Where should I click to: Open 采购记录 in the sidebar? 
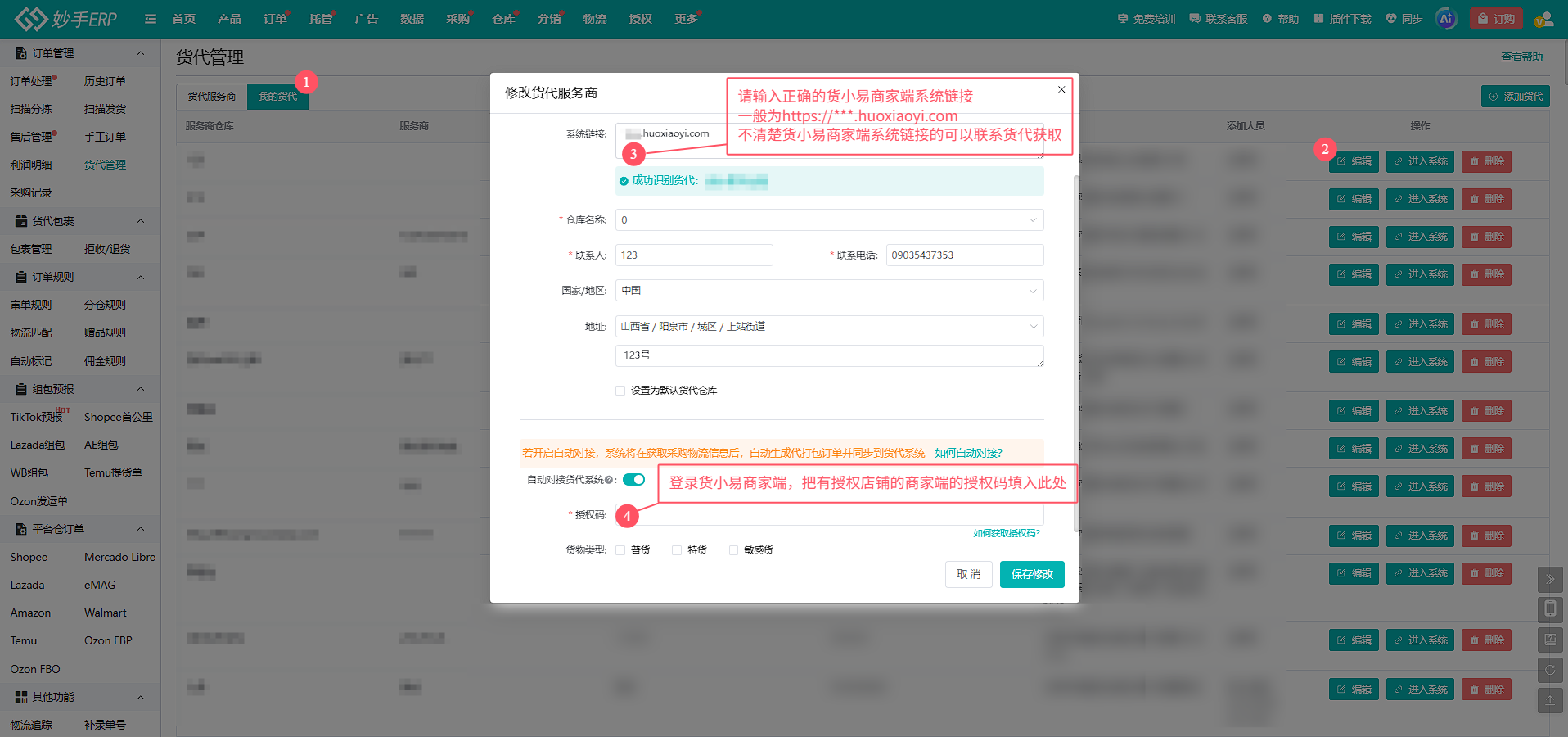[x=31, y=192]
